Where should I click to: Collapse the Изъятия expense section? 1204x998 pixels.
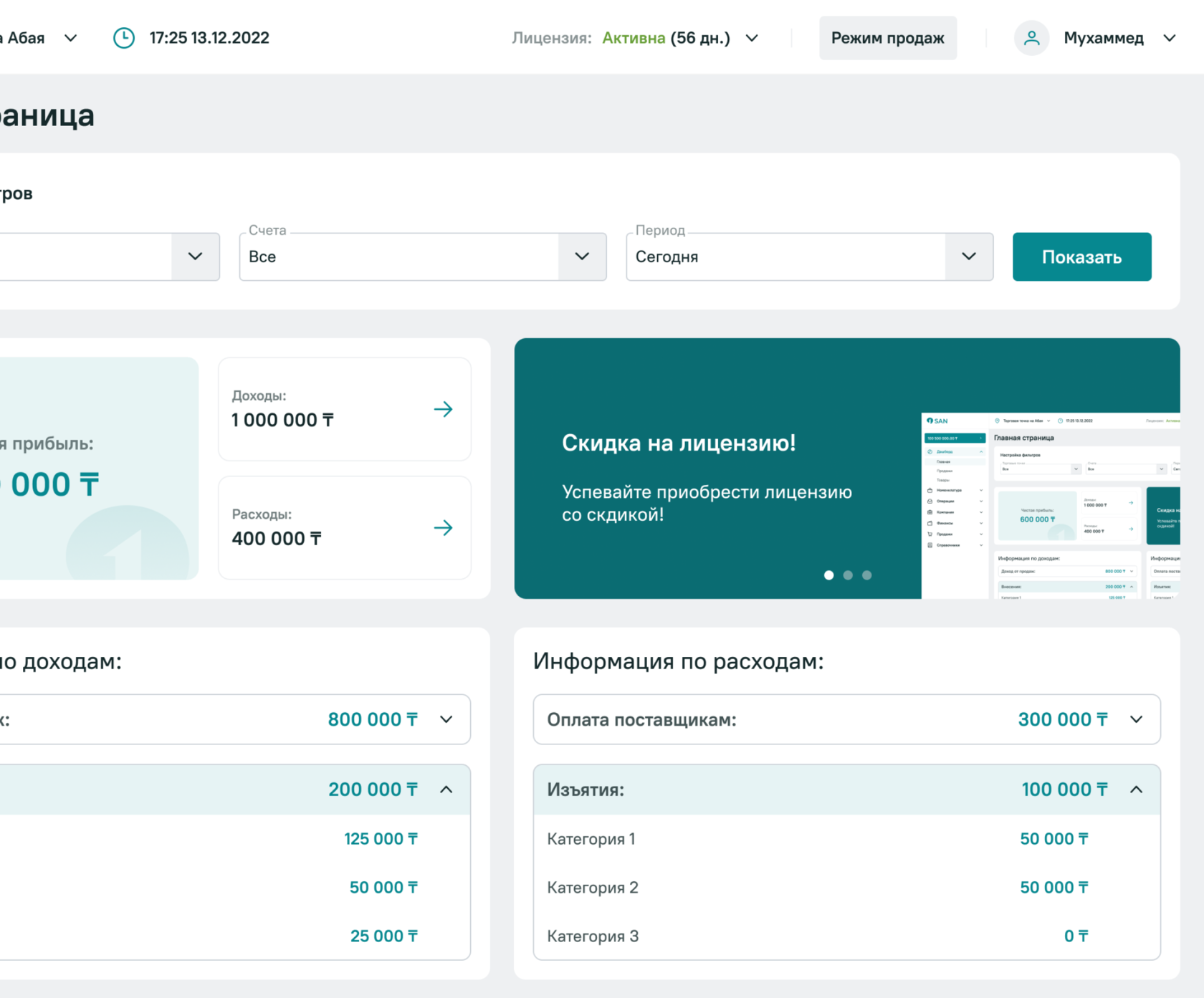coord(1136,790)
